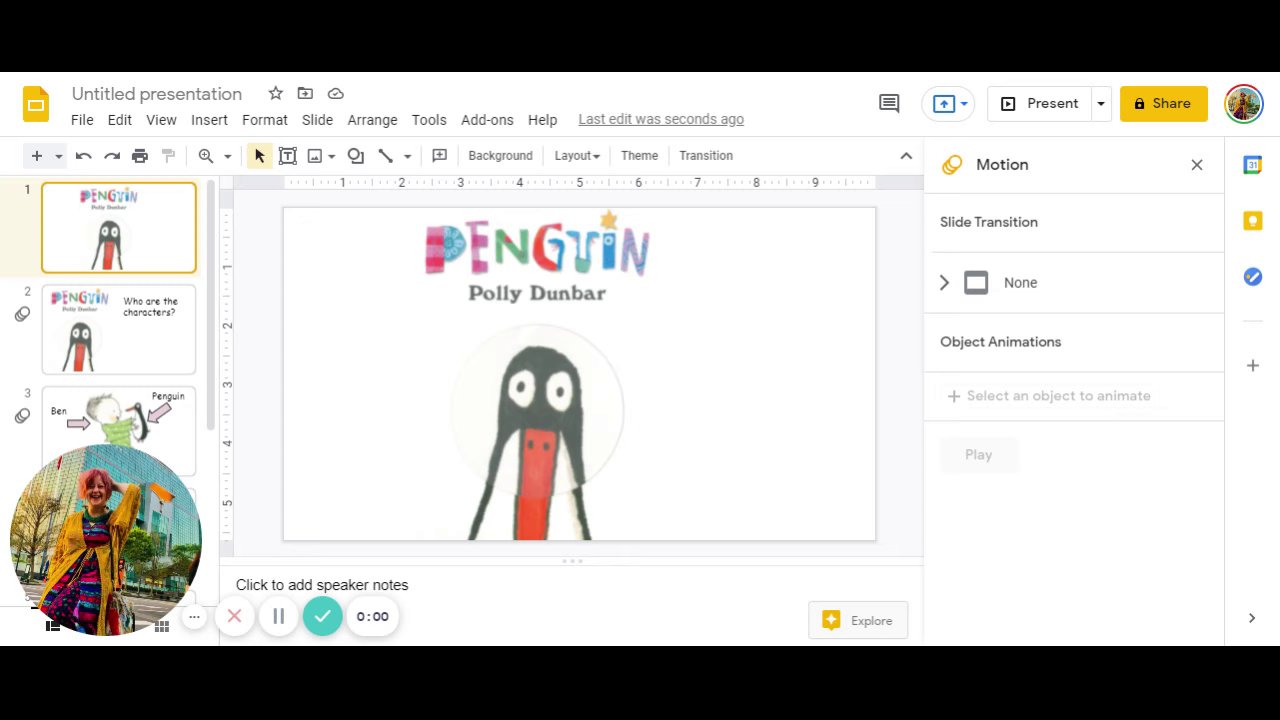Click the Background toolbar button
The image size is (1280, 720).
[500, 156]
